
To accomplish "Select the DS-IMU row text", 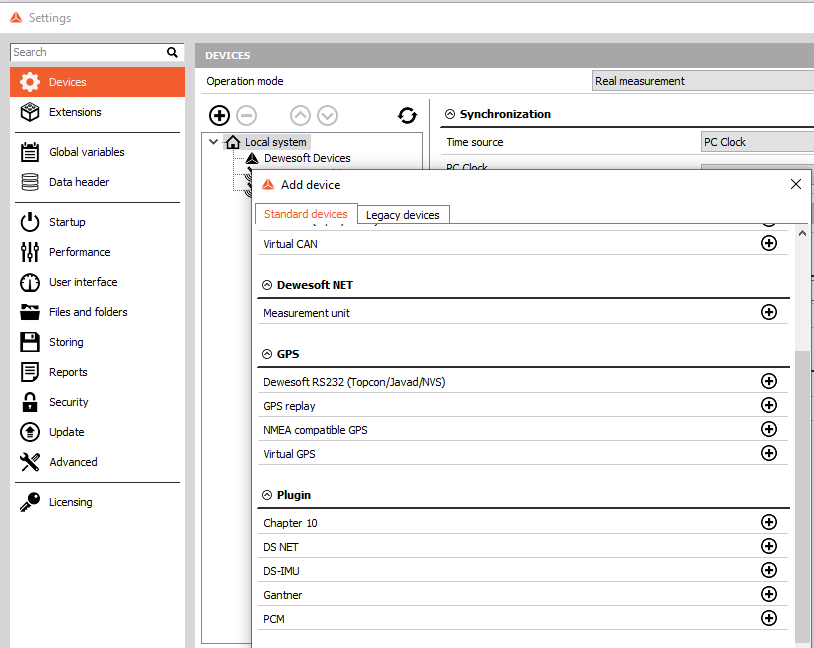I will [x=281, y=571].
